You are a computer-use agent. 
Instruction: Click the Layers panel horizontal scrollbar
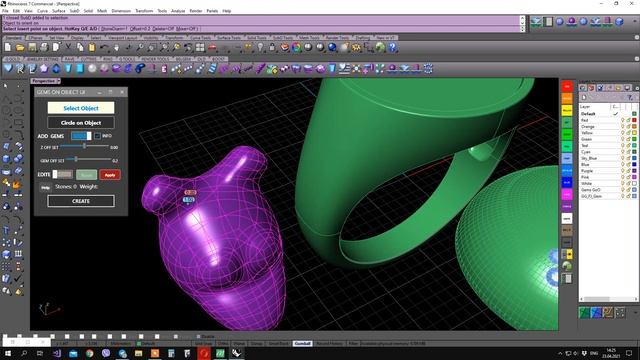click(608, 299)
